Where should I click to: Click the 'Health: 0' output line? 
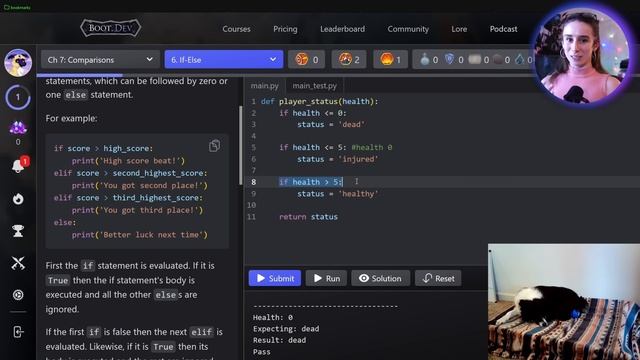(273, 317)
